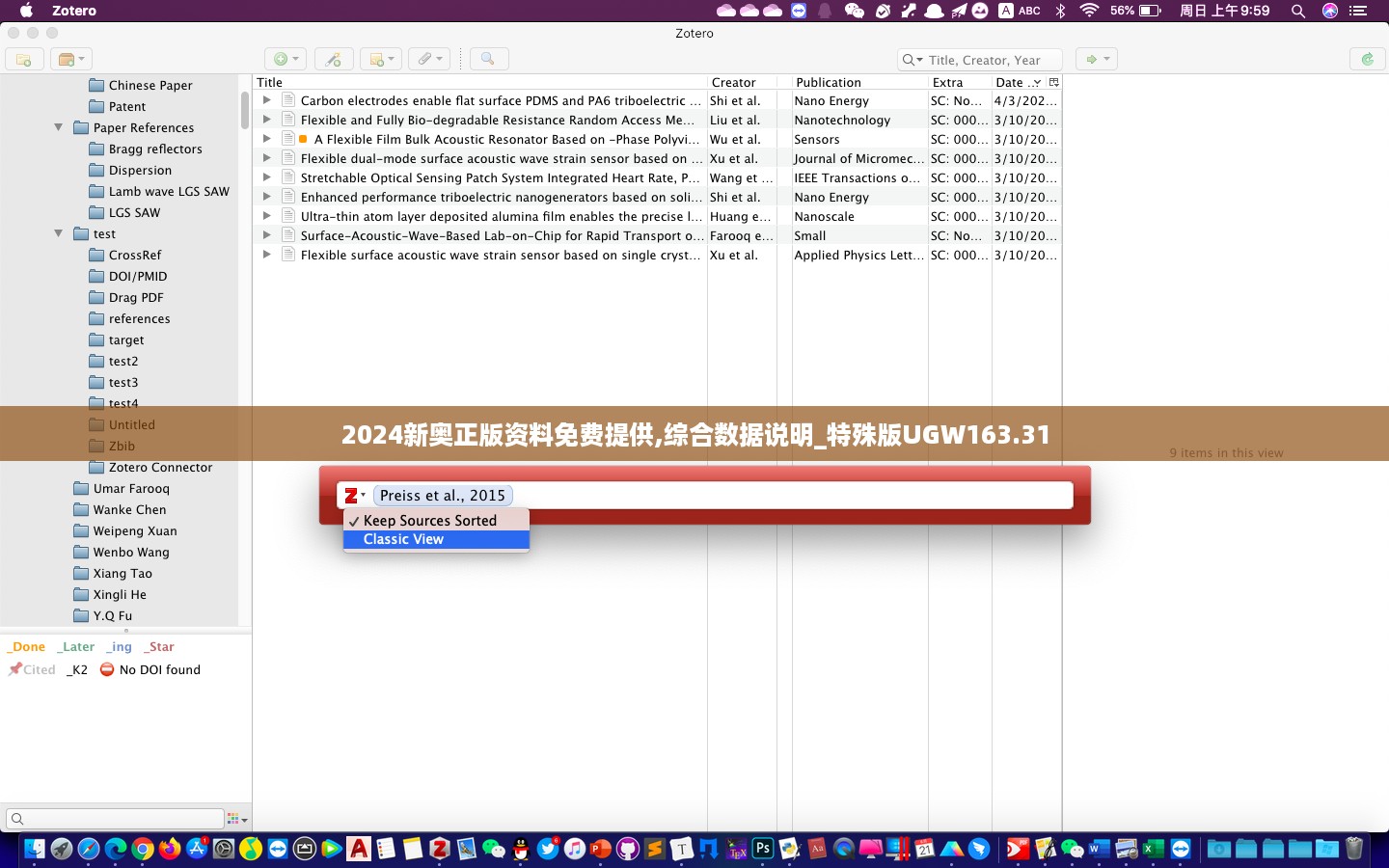Click the New Collection toolbar icon
This screenshot has width=1389, height=868.
[x=24, y=60]
